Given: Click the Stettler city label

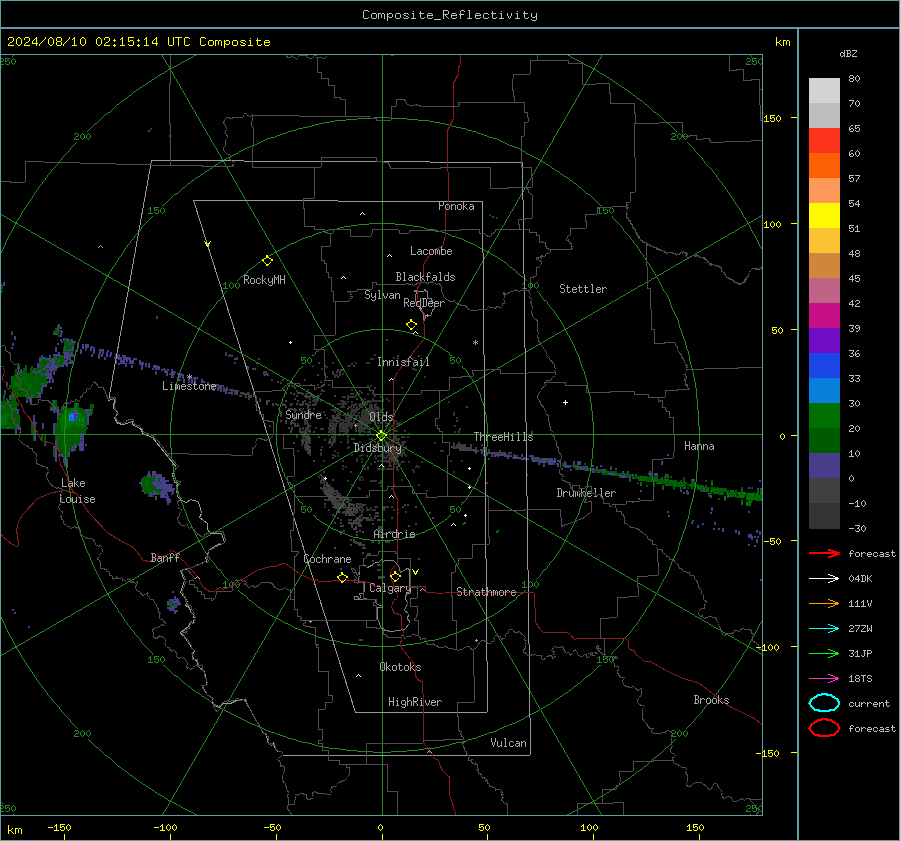Looking at the screenshot, I should (x=583, y=289).
